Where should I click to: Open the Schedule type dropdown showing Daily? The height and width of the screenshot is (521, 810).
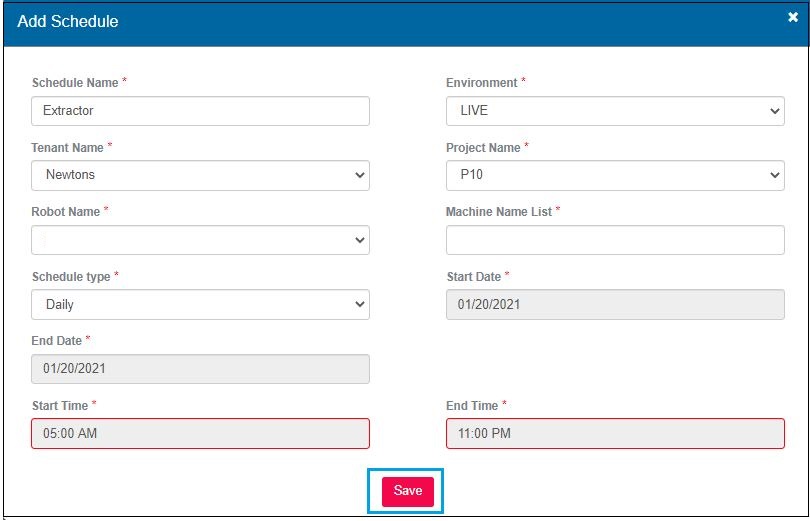click(200, 304)
